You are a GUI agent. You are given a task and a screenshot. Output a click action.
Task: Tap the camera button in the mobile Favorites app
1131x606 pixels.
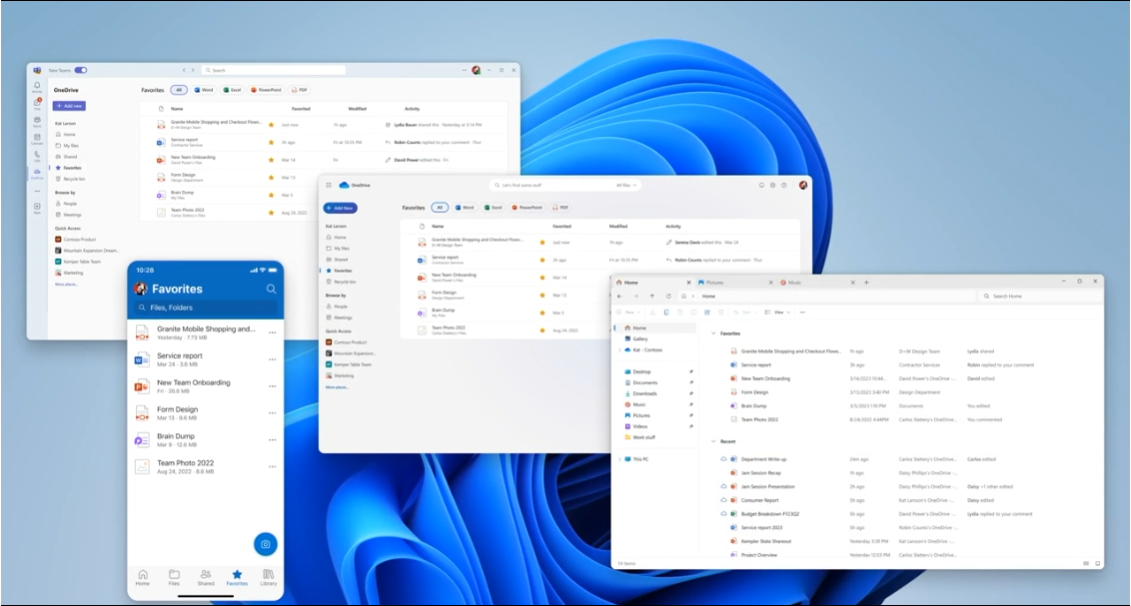(265, 544)
